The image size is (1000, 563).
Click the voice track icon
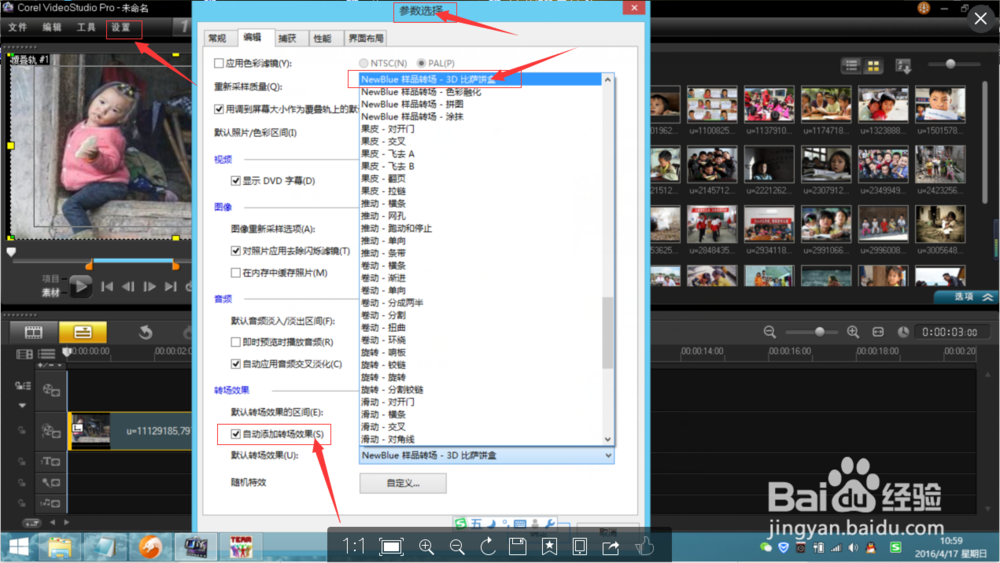[x=51, y=482]
